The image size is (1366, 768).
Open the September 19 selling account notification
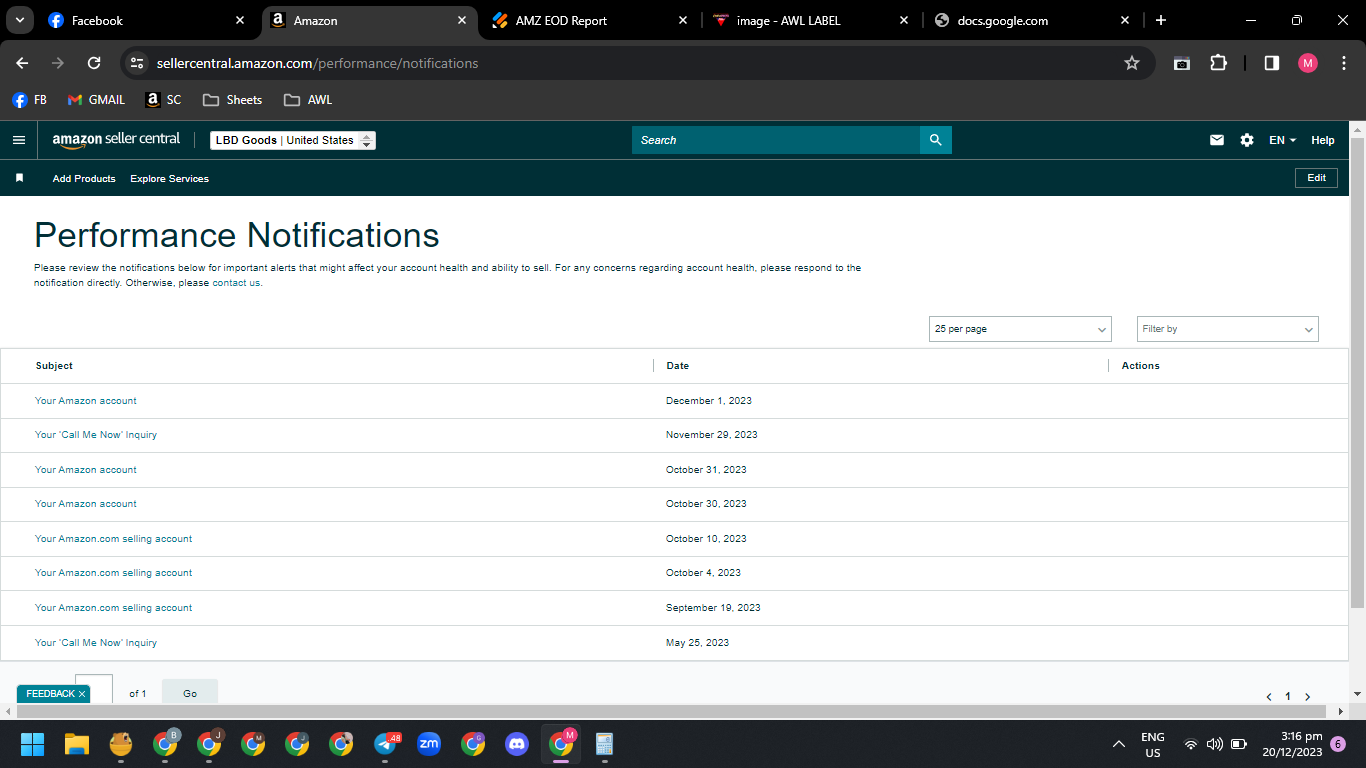(x=114, y=608)
